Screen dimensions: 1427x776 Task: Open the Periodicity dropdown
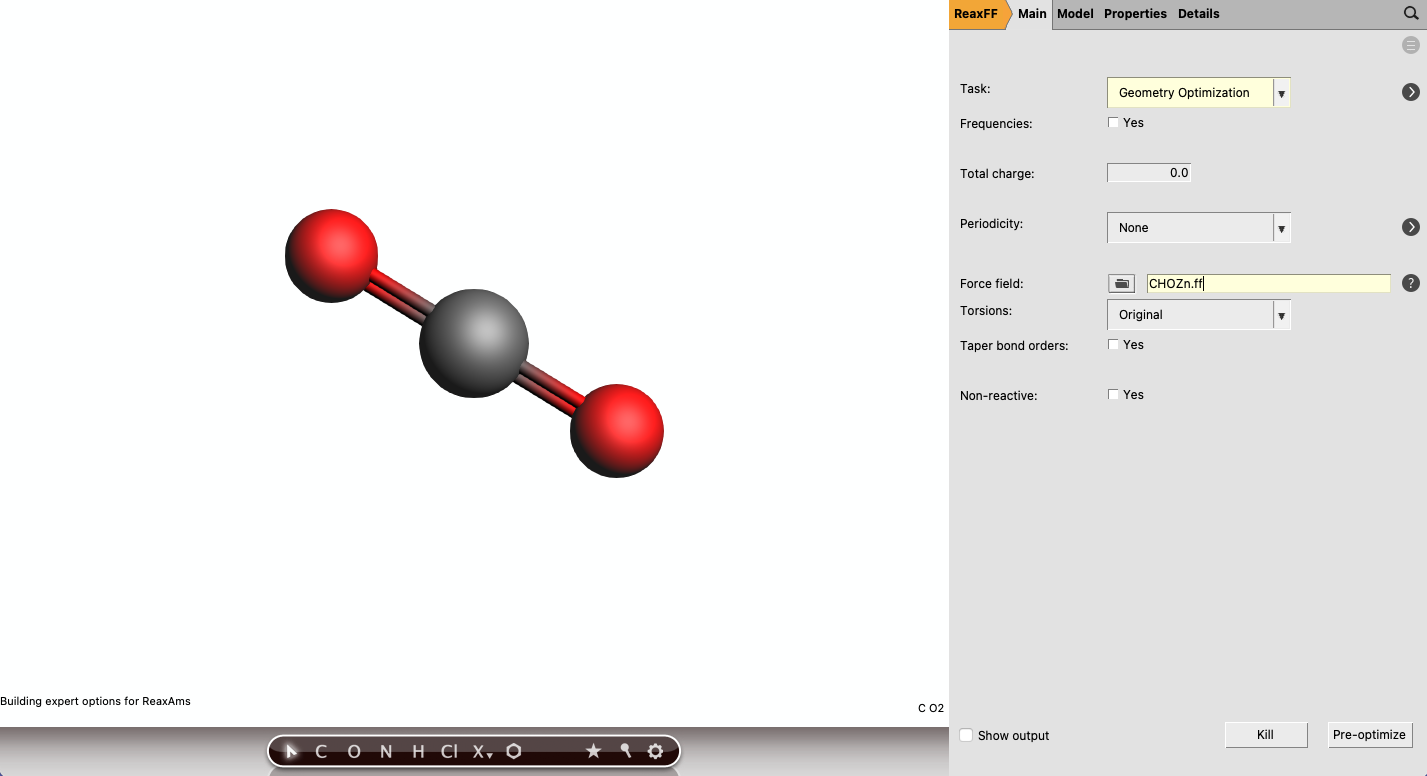1280,227
